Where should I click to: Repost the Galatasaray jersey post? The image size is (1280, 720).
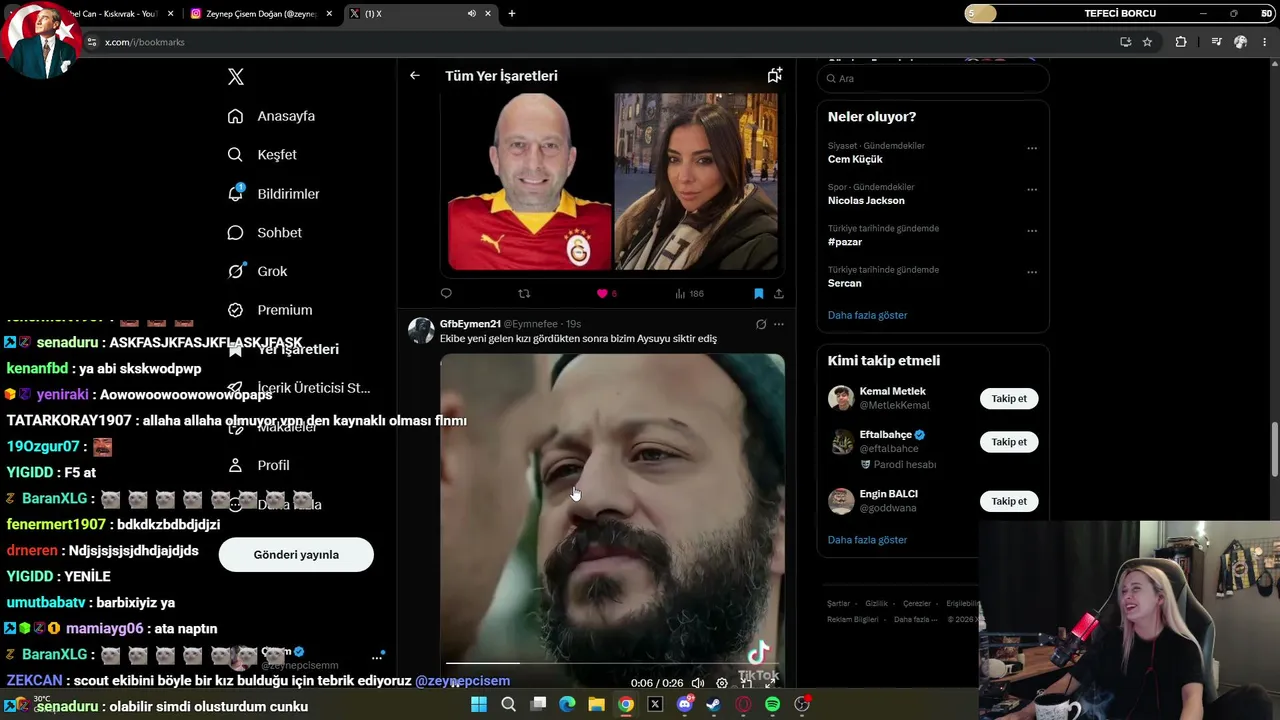tap(524, 293)
